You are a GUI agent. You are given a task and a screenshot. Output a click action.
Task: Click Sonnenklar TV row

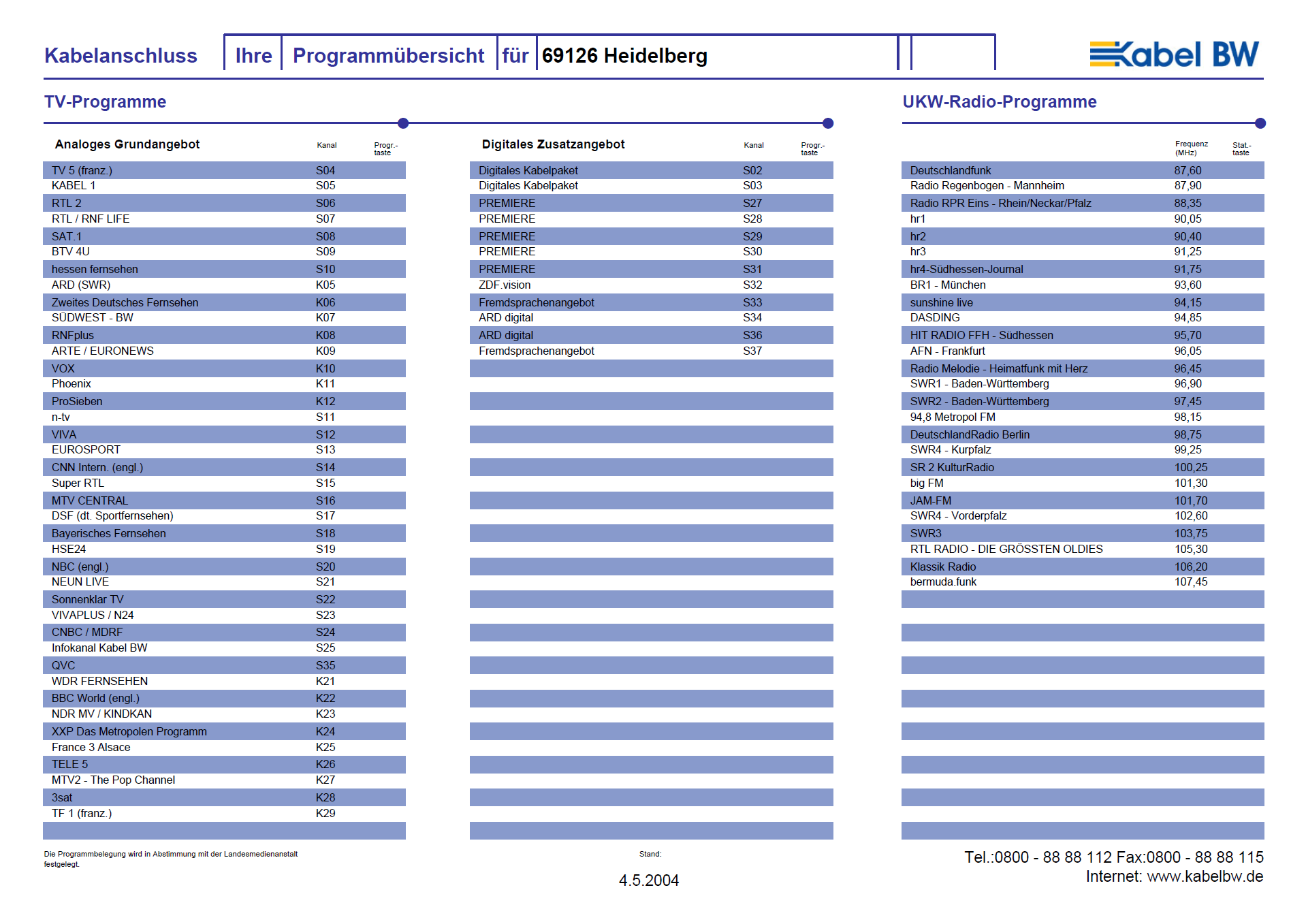point(224,599)
